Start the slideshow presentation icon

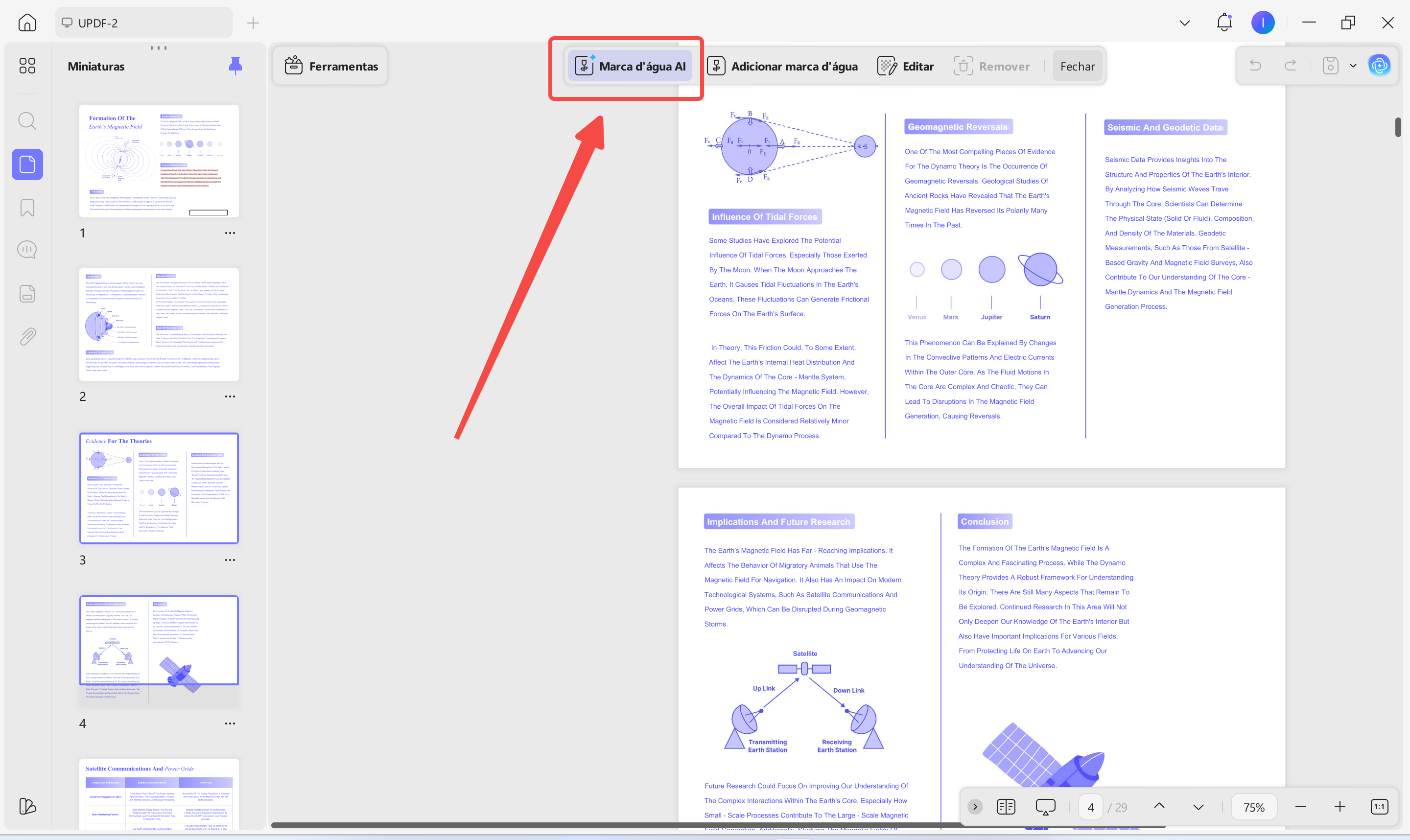click(x=1045, y=807)
